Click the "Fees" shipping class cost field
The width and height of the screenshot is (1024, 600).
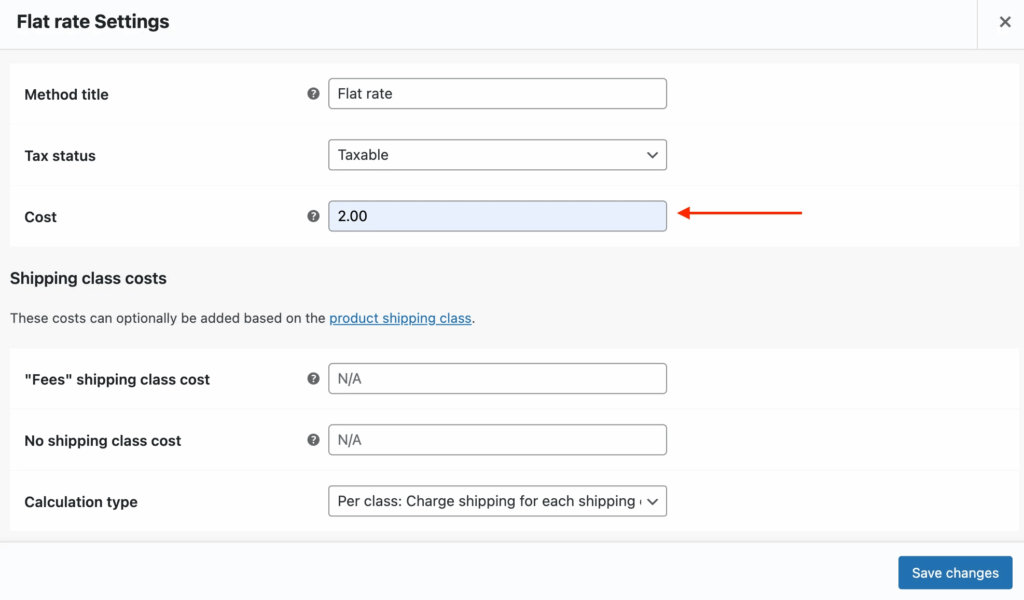497,379
